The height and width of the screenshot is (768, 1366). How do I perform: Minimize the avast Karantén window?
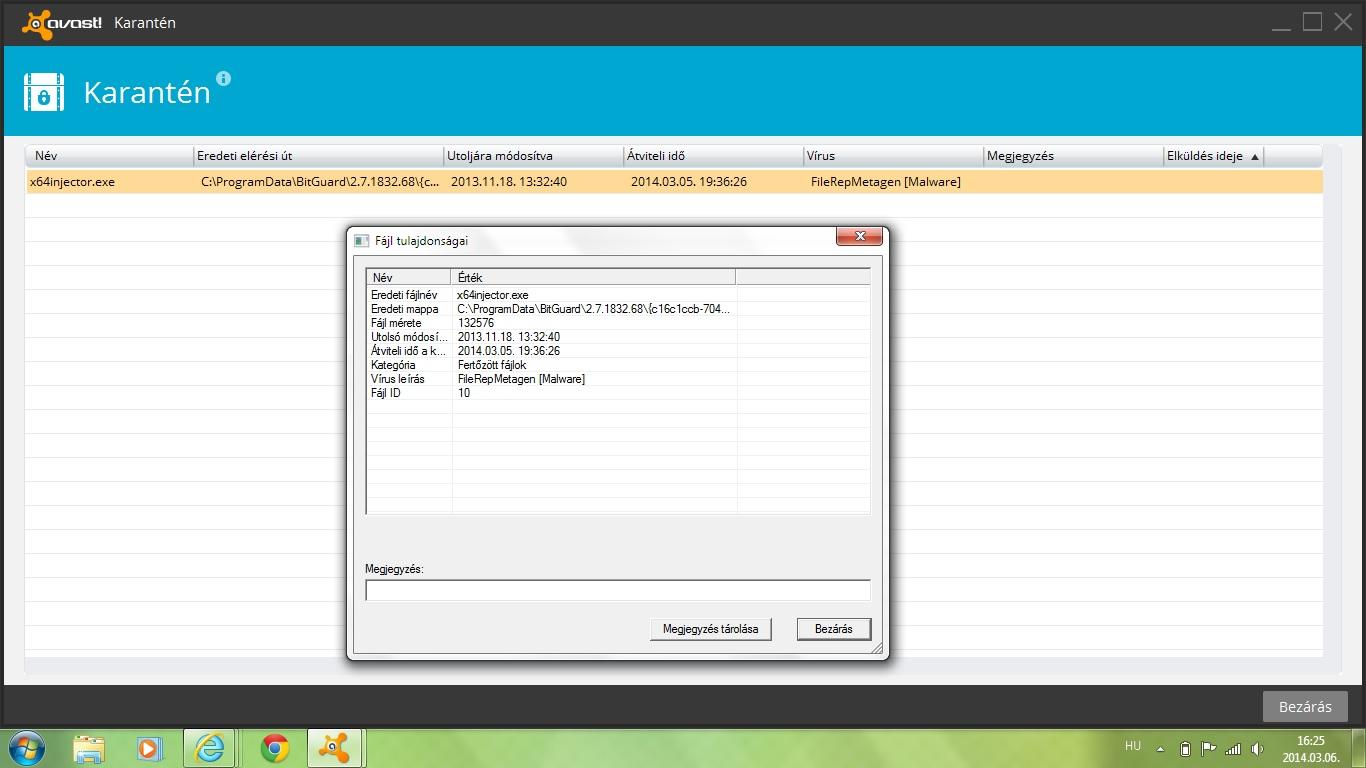coord(1282,22)
